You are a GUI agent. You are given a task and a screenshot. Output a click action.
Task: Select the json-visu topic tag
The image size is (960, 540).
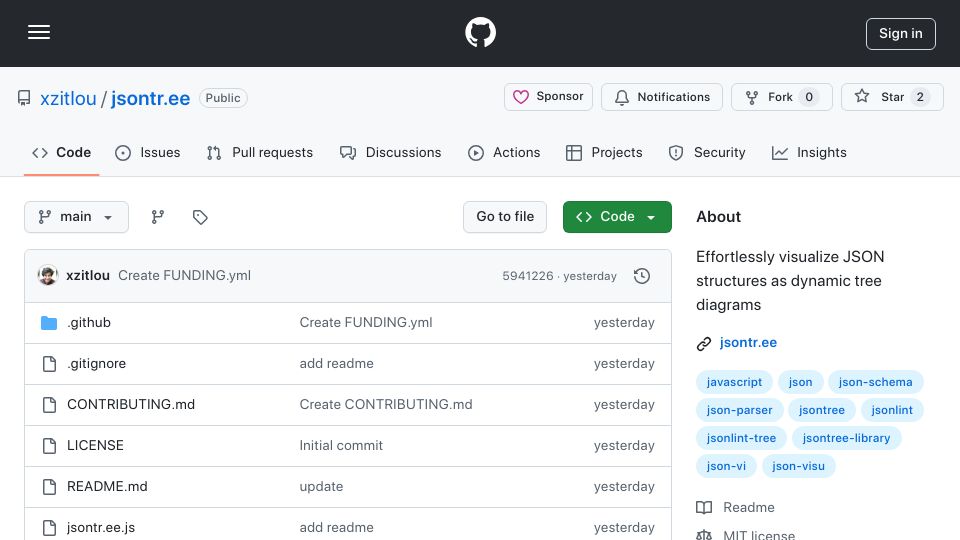tap(798, 467)
